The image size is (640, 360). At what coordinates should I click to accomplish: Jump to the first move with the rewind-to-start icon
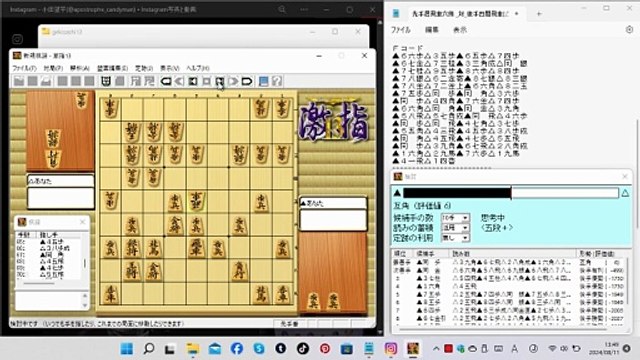coord(166,81)
